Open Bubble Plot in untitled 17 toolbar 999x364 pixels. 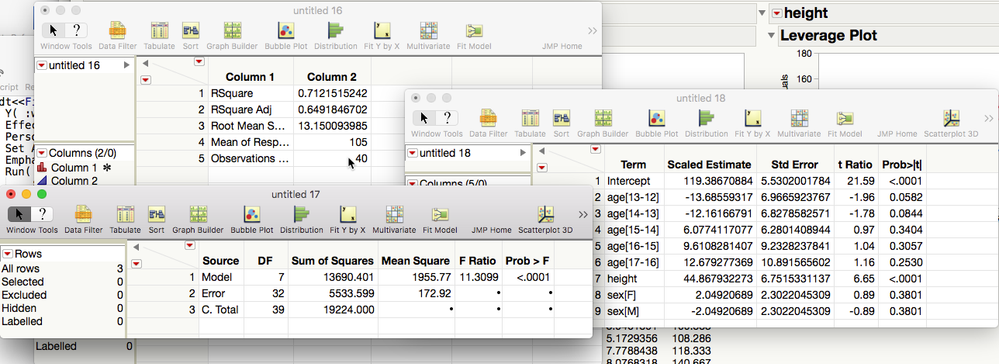pos(252,214)
